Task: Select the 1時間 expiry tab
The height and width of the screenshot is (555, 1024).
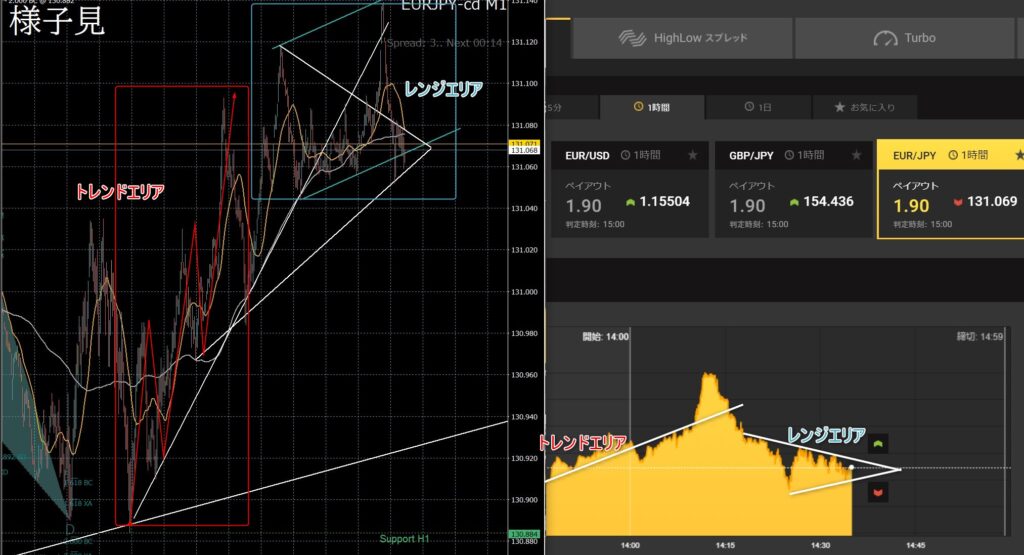Action: [652, 107]
